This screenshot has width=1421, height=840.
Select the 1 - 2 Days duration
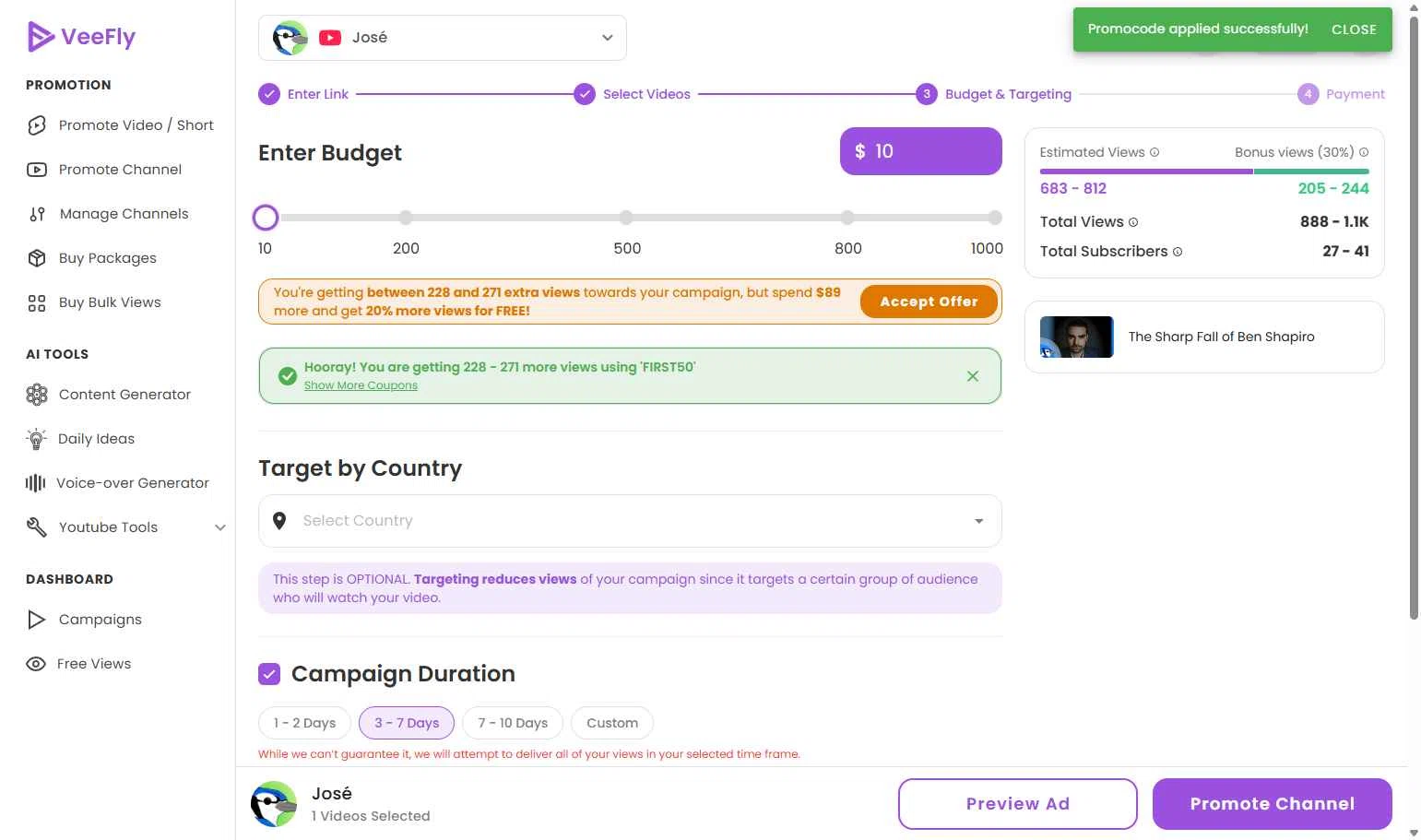coord(304,723)
